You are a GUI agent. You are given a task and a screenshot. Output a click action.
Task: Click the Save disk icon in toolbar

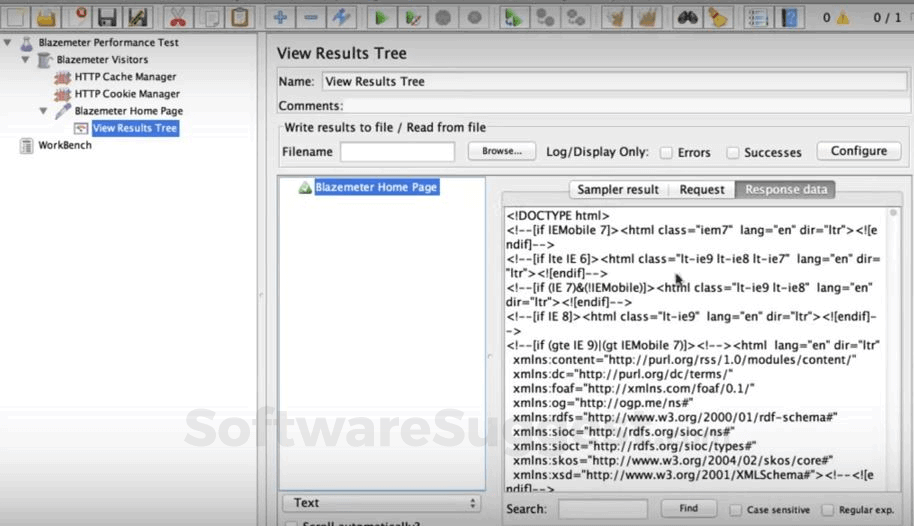pos(107,17)
